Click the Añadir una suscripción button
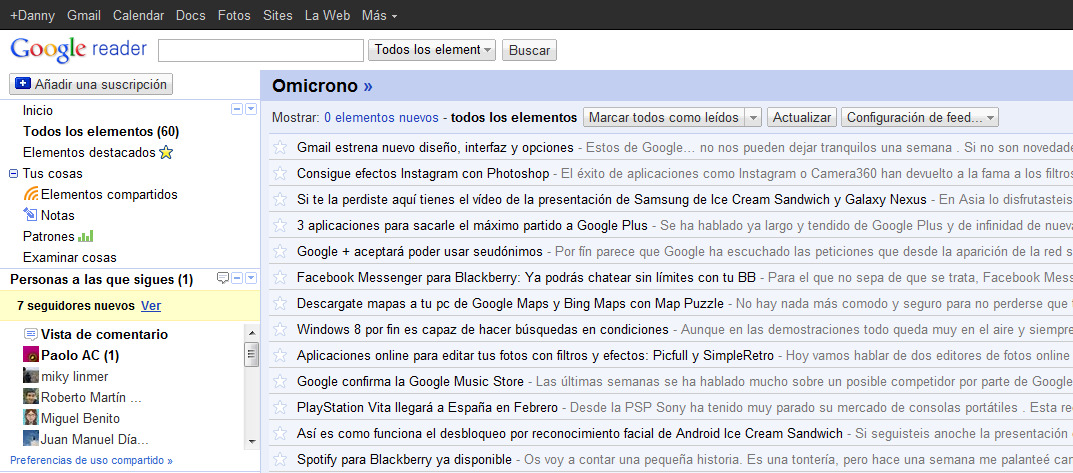Screen dimensions: 1073x473 (91, 84)
